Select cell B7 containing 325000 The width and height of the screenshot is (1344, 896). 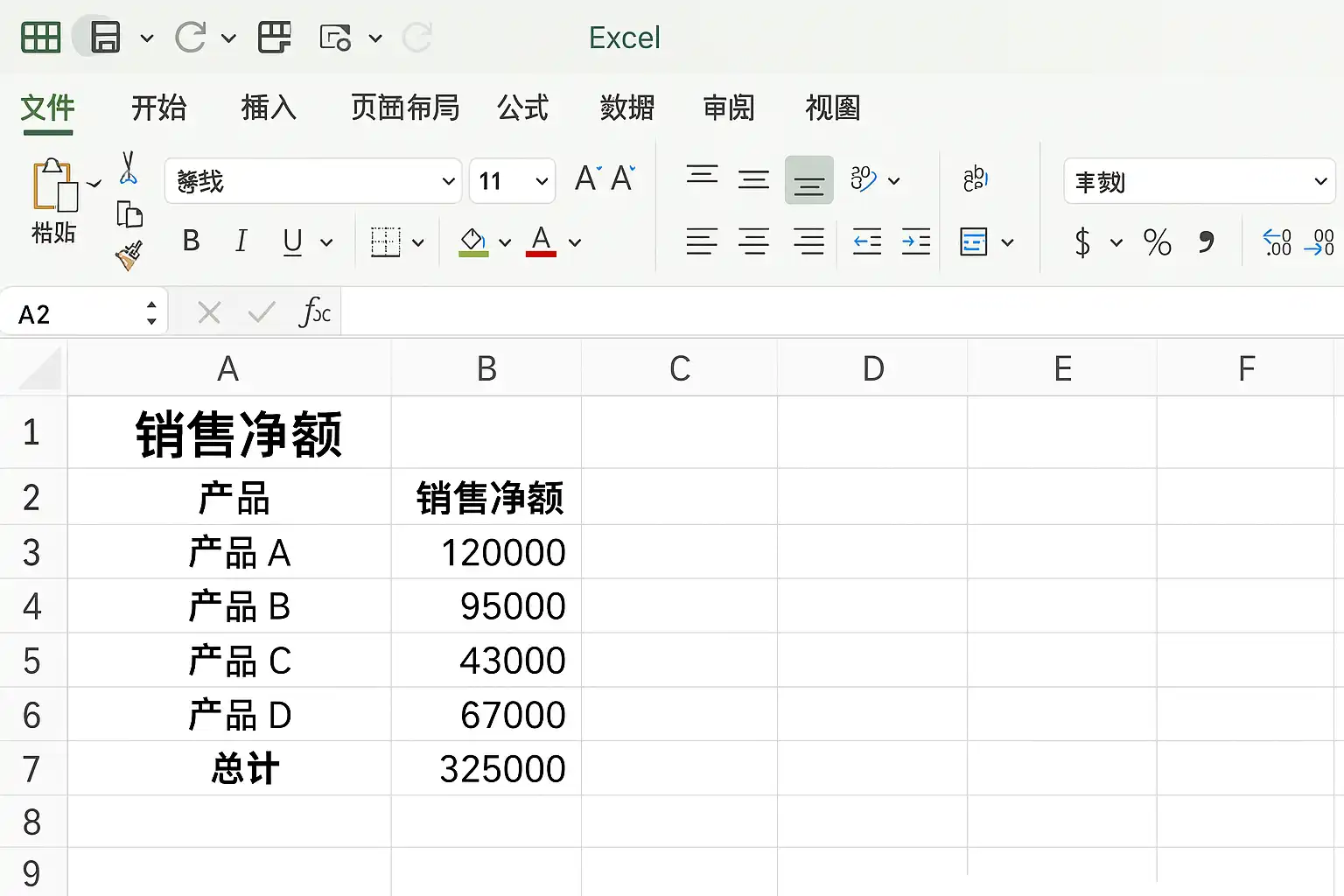(x=486, y=768)
